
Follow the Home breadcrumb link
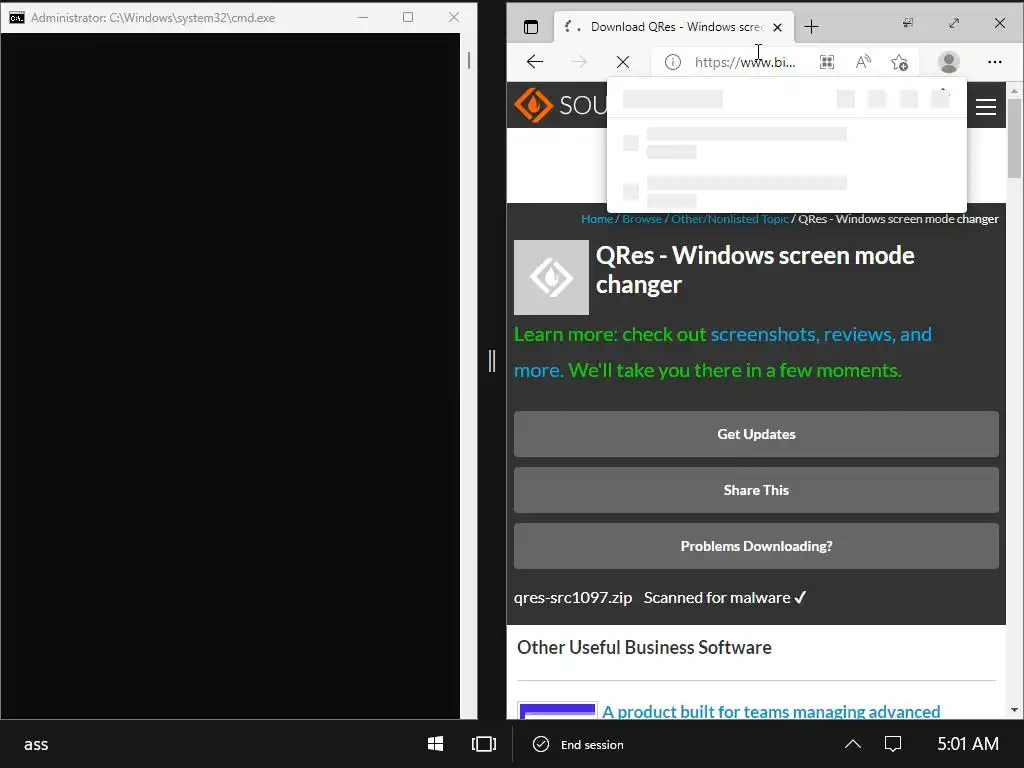(x=597, y=219)
